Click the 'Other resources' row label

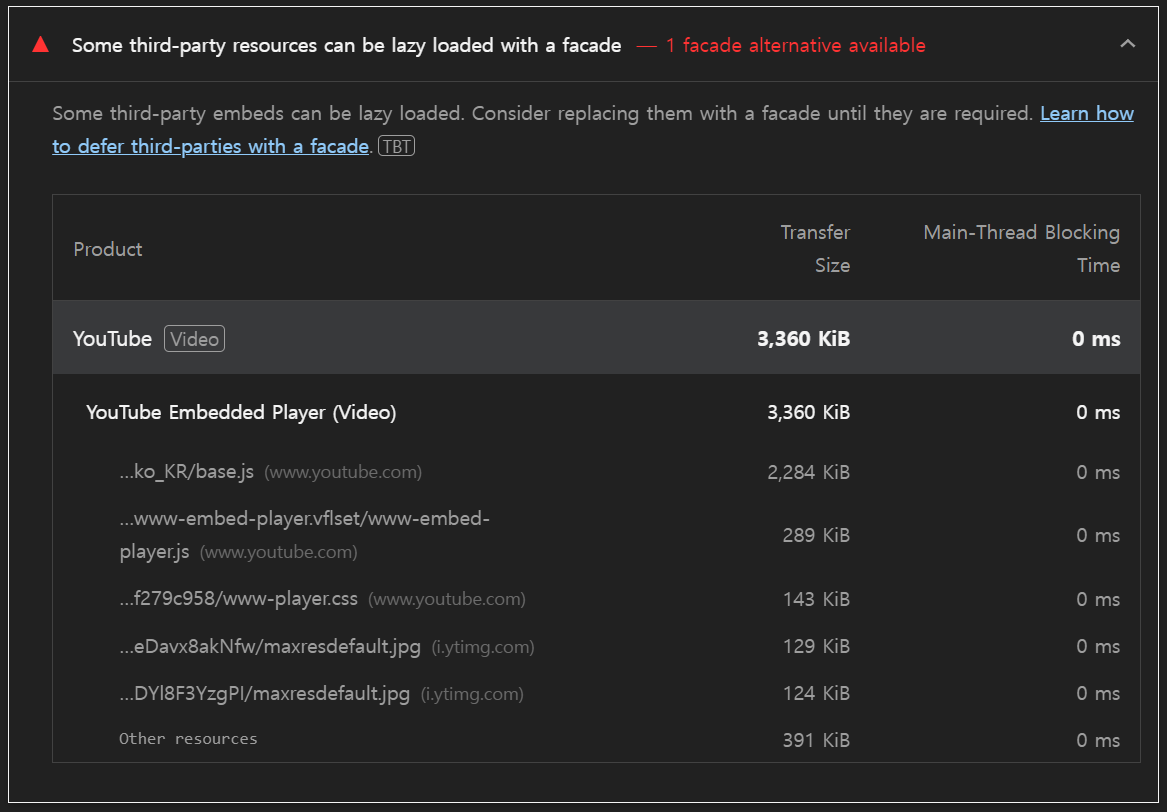[188, 738]
